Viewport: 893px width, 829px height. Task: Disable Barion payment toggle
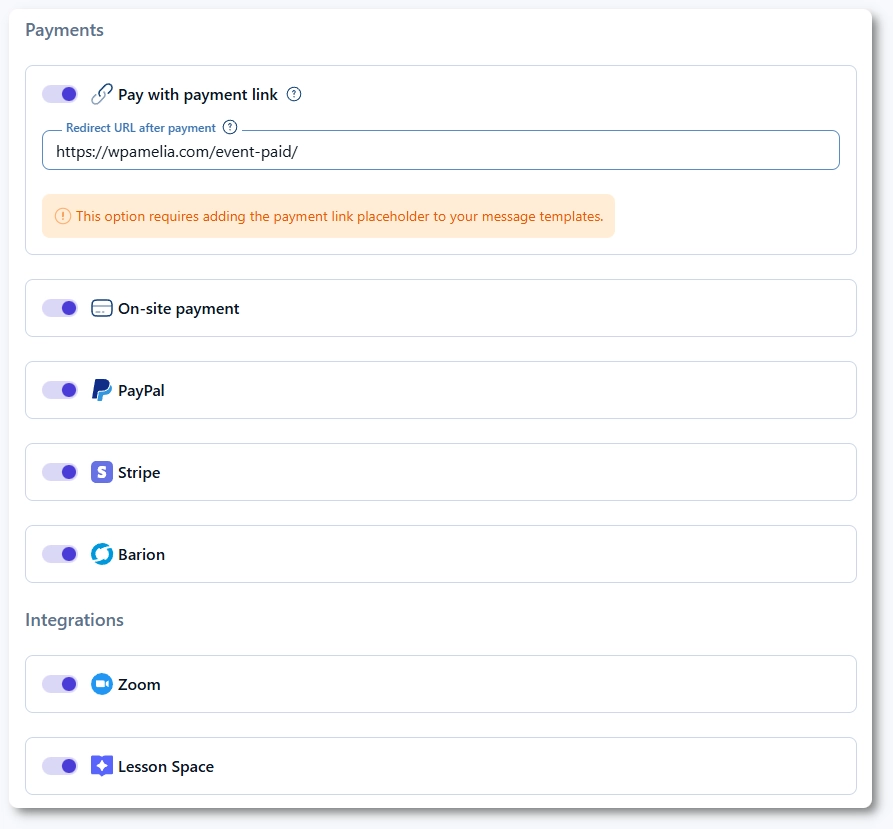point(60,554)
